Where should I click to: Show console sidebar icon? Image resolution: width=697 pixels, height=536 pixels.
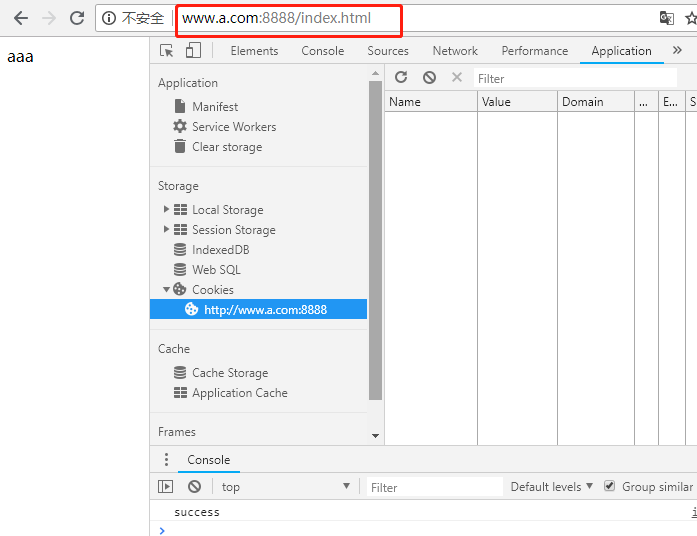(x=165, y=487)
